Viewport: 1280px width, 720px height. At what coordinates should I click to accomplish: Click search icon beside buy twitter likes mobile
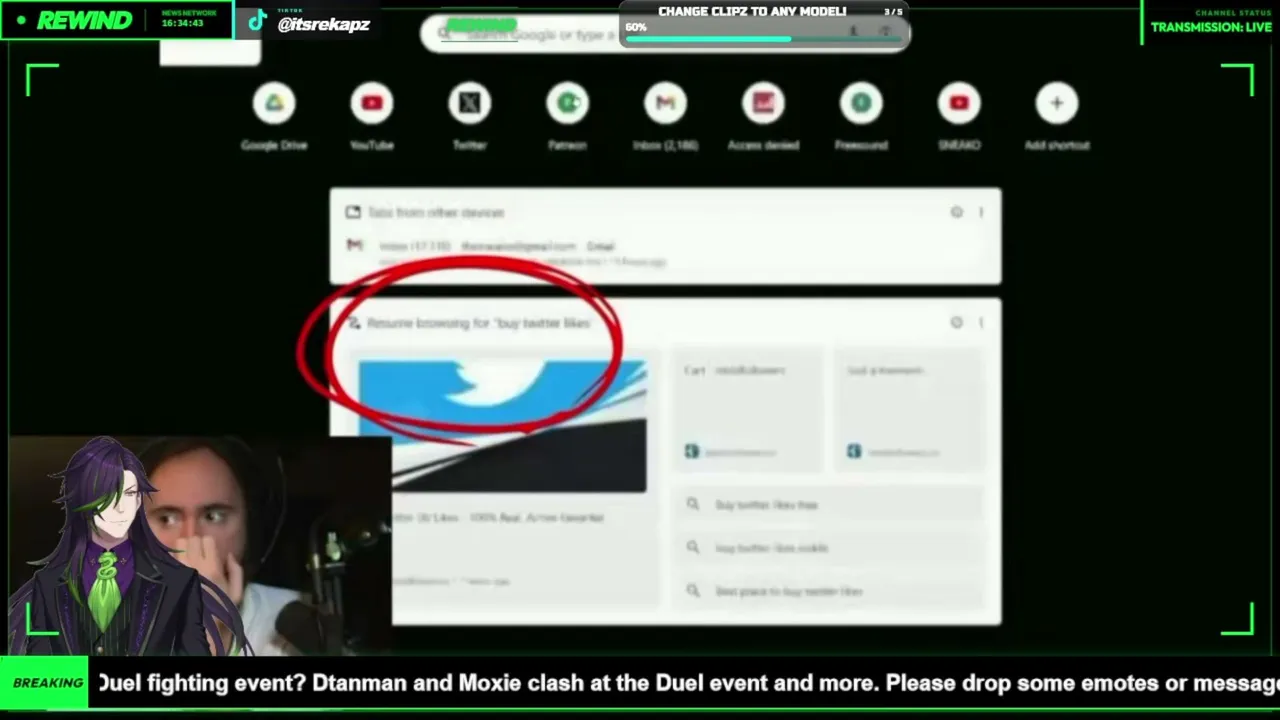(x=692, y=548)
